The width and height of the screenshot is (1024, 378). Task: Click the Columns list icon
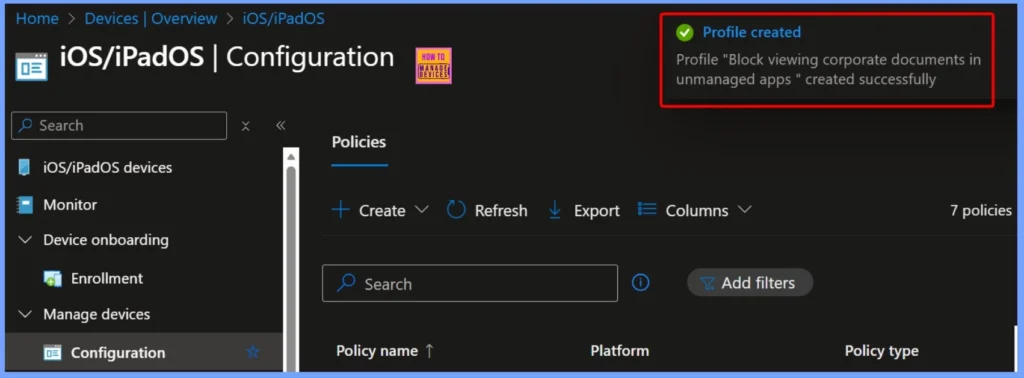point(647,209)
